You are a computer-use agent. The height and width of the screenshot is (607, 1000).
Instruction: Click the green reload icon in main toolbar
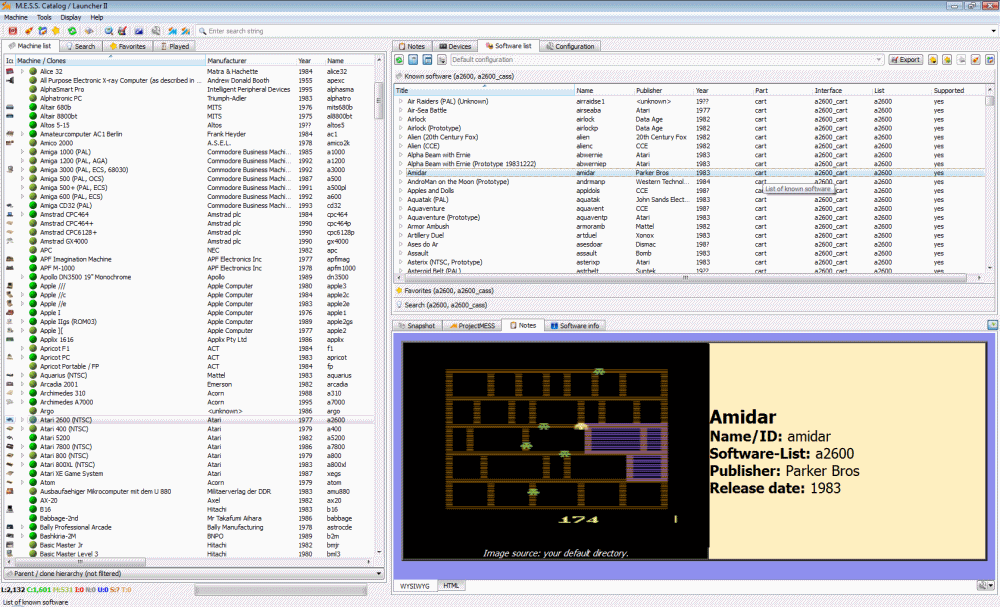click(x=72, y=31)
